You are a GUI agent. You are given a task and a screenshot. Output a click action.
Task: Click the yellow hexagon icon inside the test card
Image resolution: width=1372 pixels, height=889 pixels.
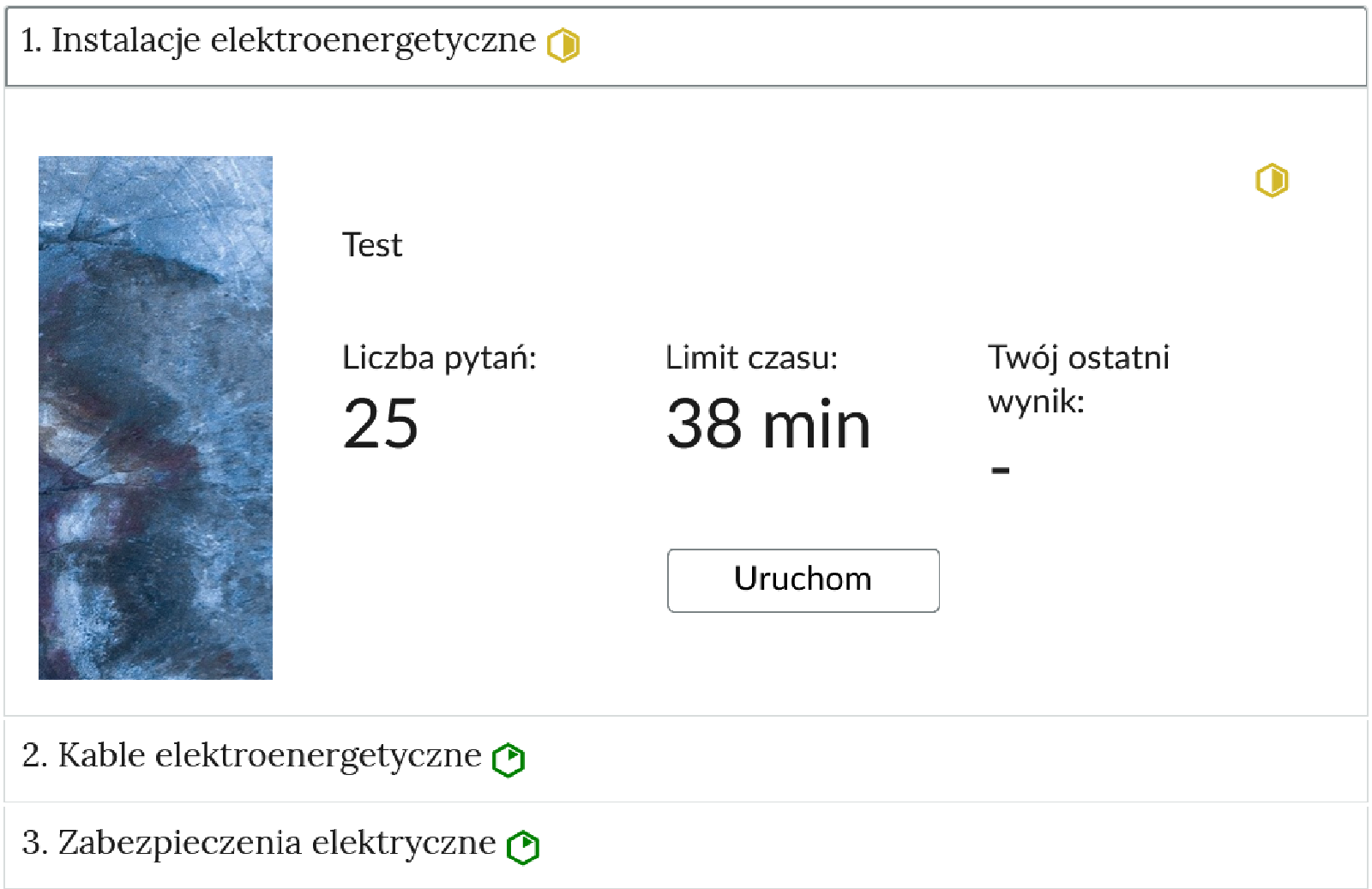1271,180
